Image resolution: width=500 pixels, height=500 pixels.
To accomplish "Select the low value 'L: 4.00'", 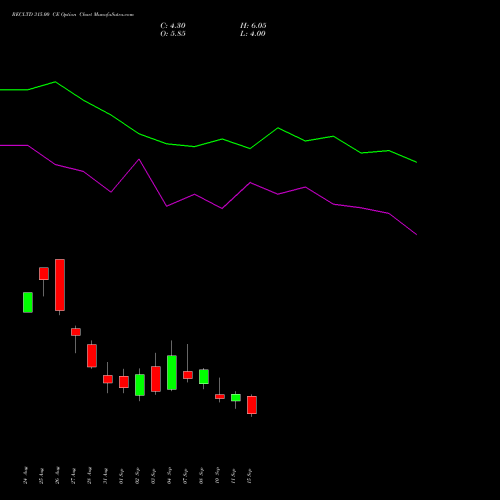I will tap(253, 34).
